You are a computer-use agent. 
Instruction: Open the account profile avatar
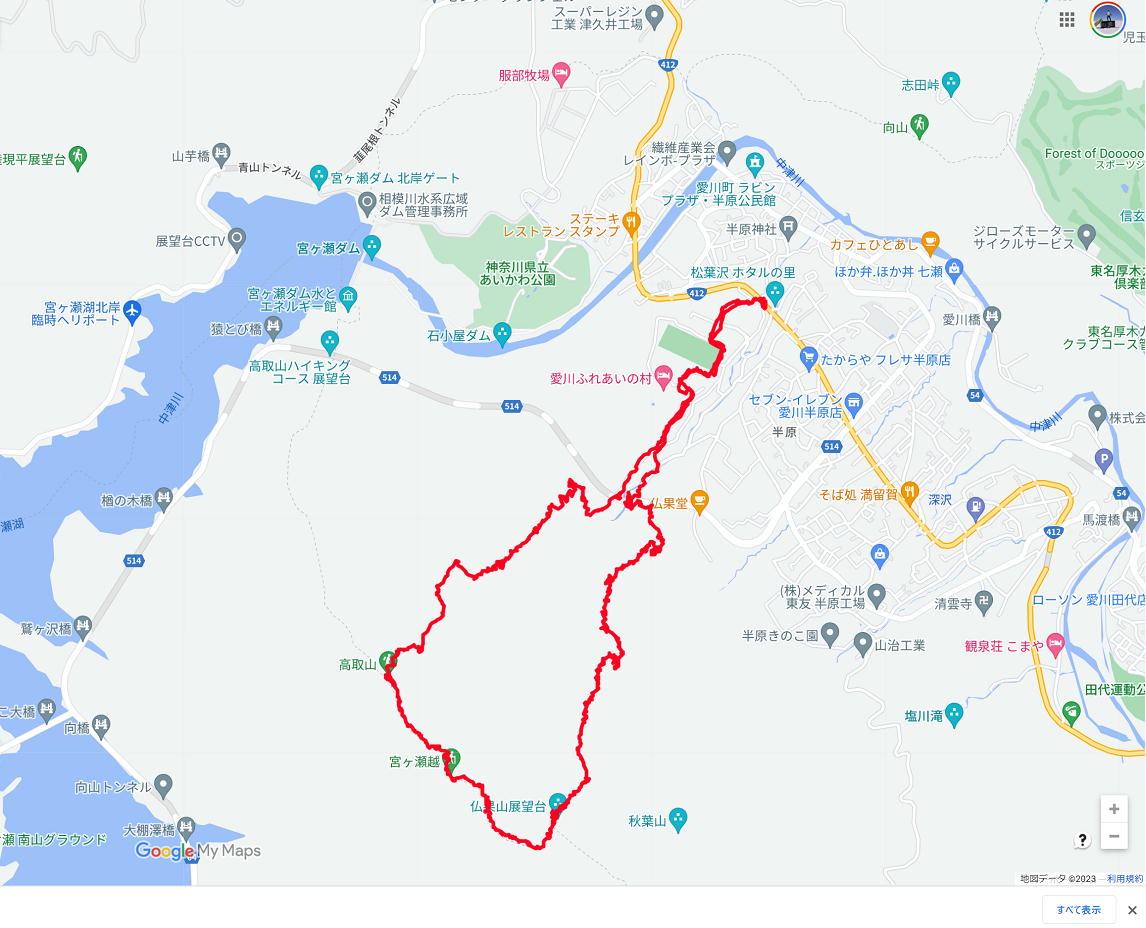click(x=1107, y=19)
